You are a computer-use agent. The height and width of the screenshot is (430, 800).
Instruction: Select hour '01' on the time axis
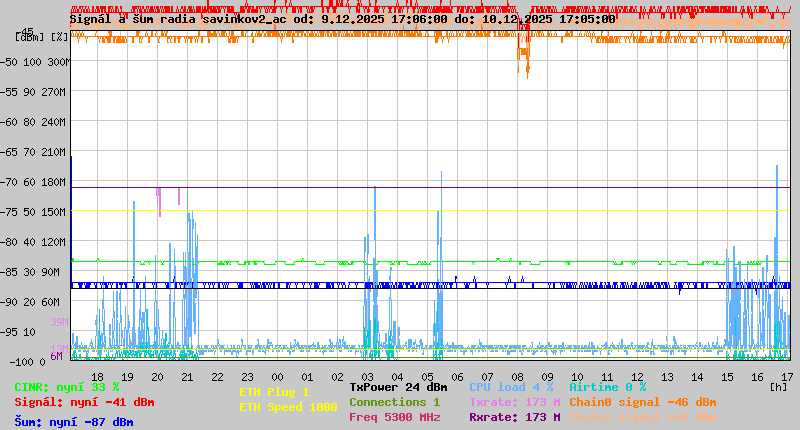tap(307, 377)
